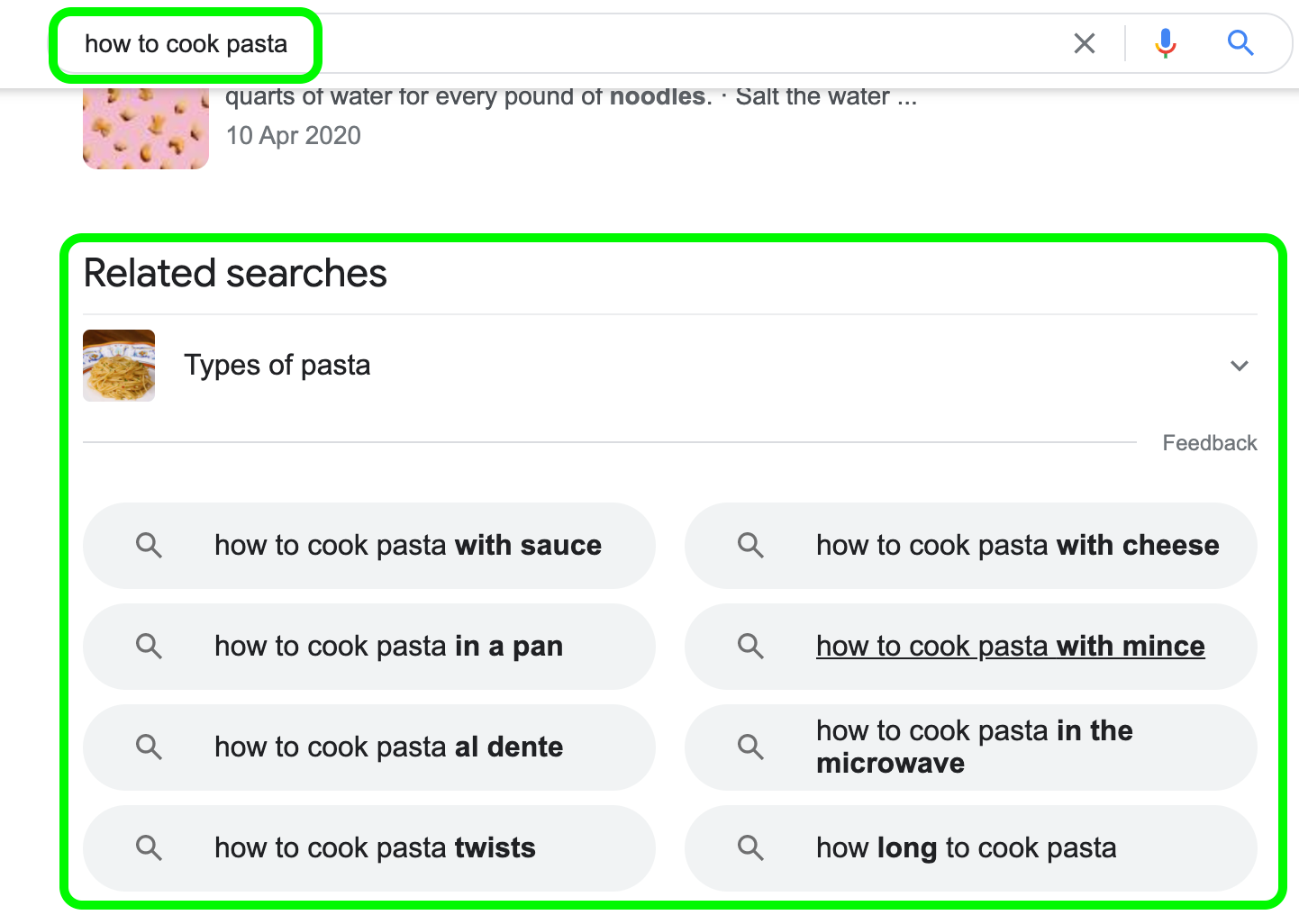This screenshot has width=1299, height=924.
Task: Click magnifier icon beside 'al dente' suggestion
Action: (149, 747)
